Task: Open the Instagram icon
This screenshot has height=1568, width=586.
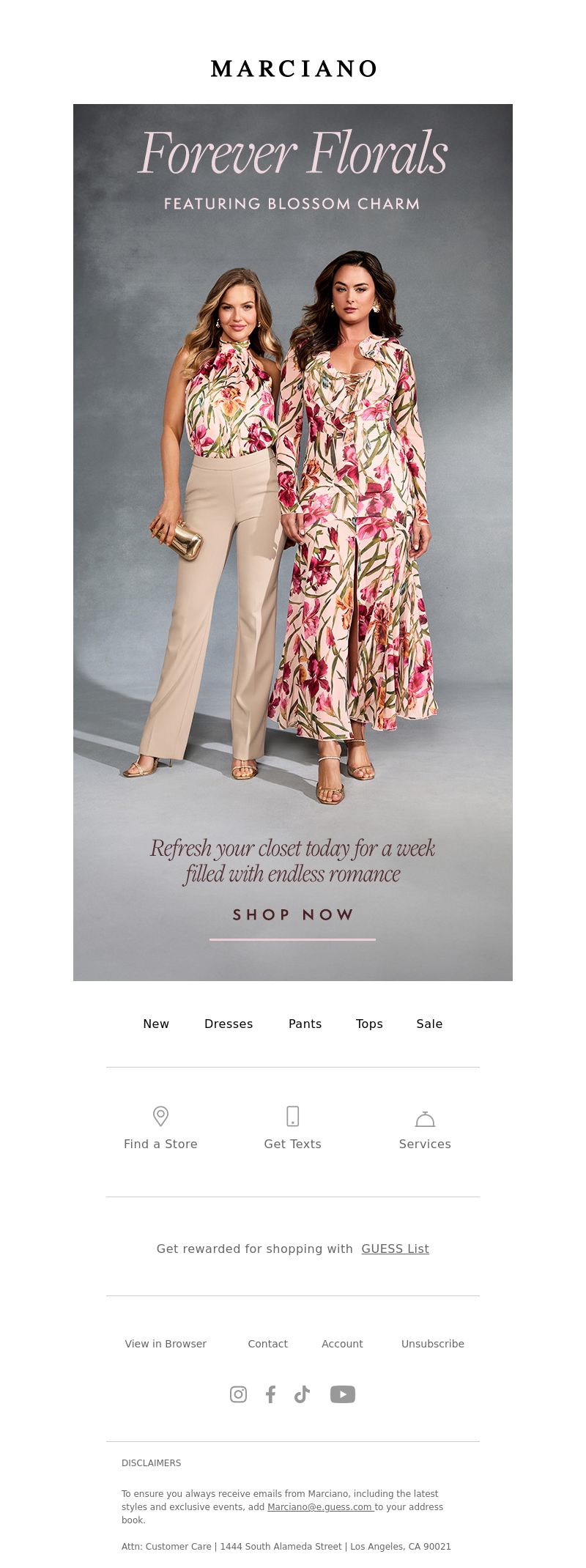Action: click(x=238, y=1394)
